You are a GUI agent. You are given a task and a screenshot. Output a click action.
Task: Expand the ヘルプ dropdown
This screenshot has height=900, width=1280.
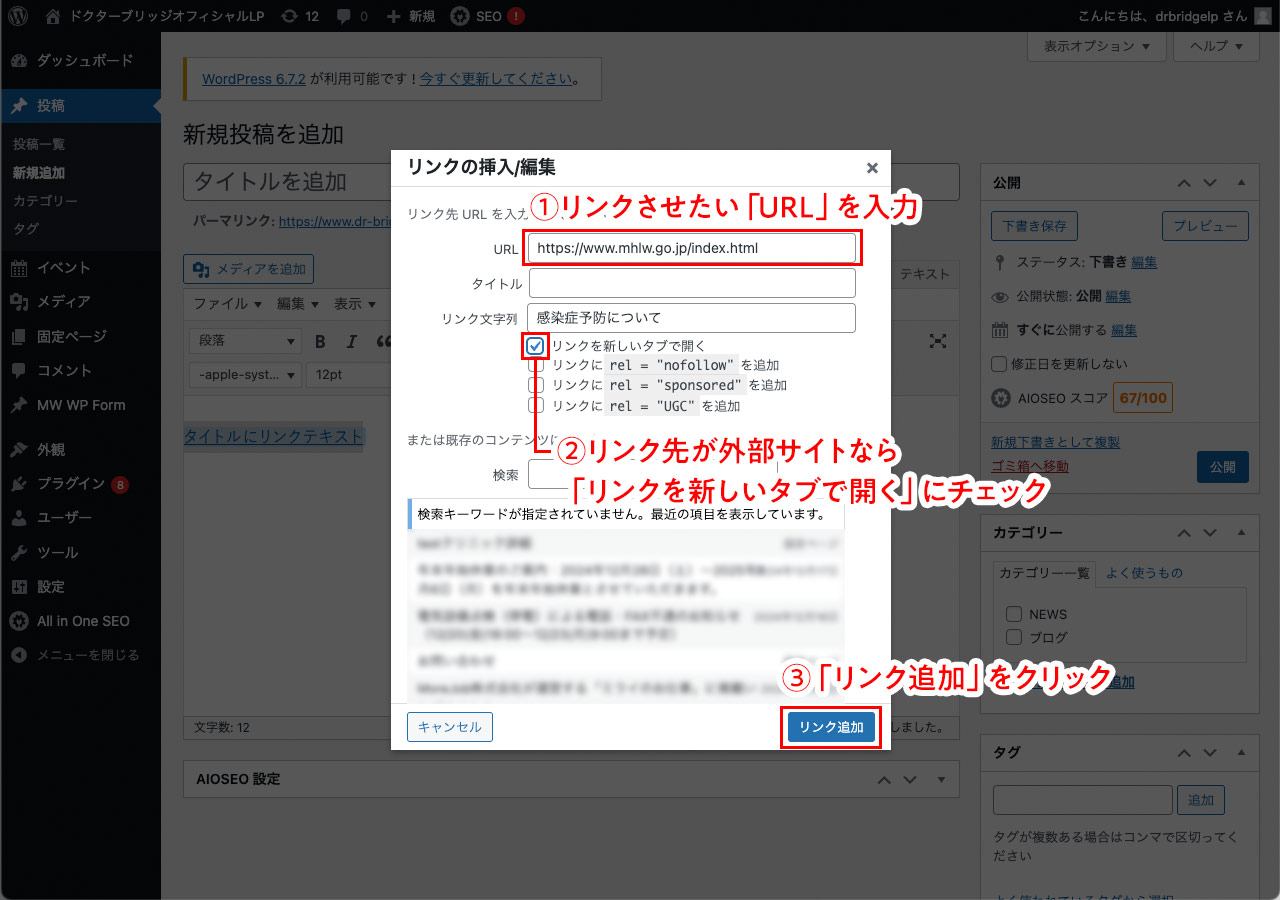tap(1216, 46)
